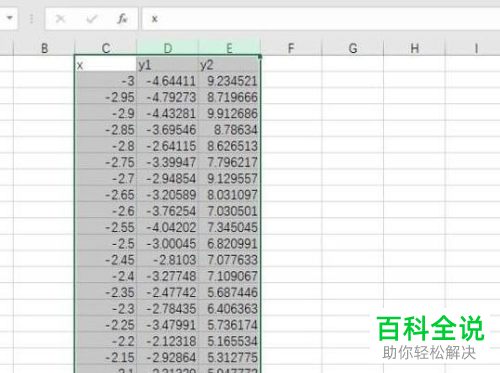This screenshot has height=373, width=500.
Task: Click cell showing 7.345045
Action: tap(229, 227)
